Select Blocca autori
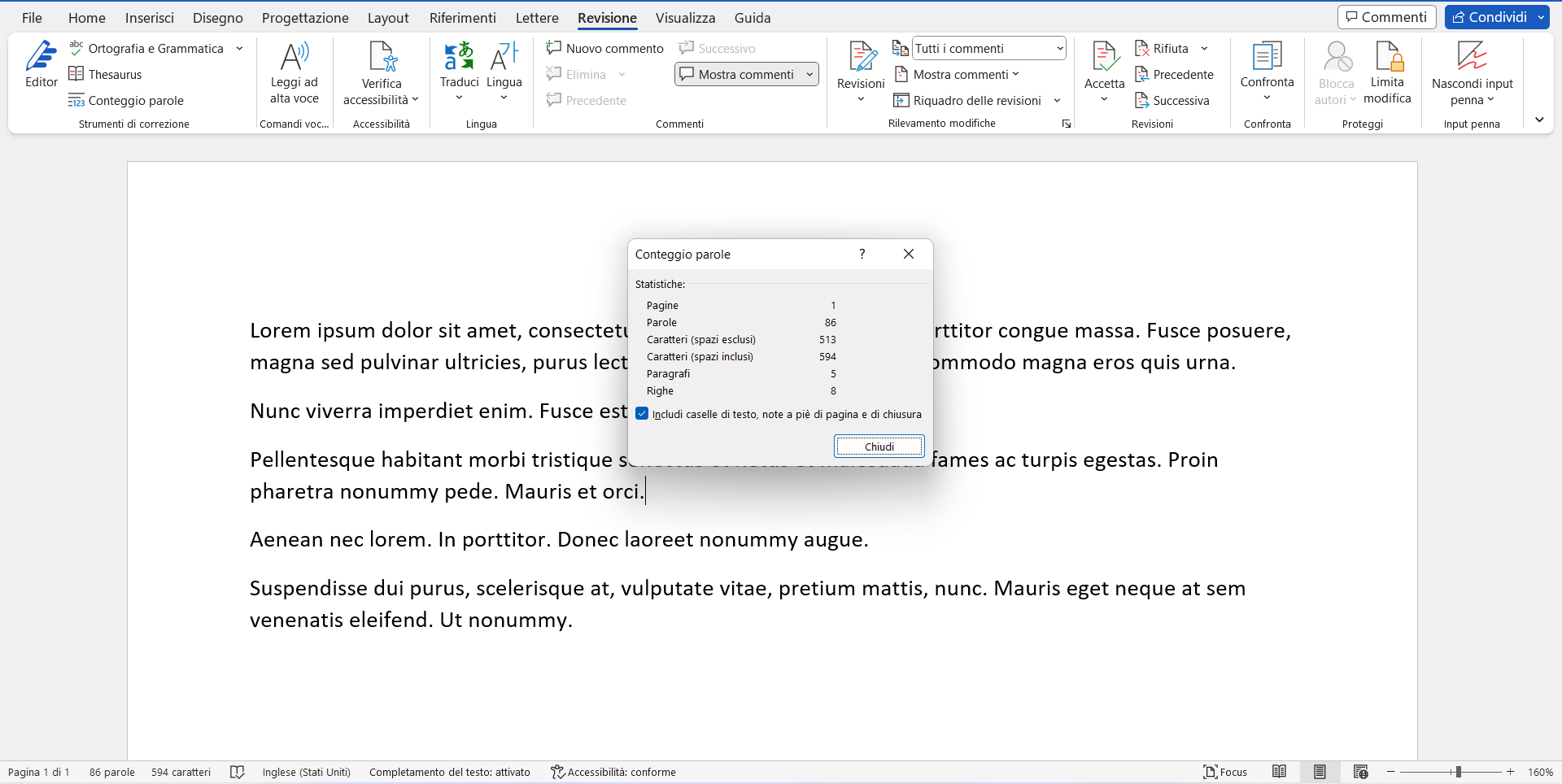This screenshot has width=1562, height=784. 1335,73
